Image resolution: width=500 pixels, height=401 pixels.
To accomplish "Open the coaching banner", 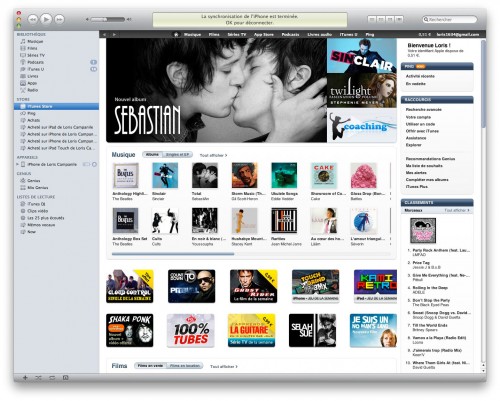I will [362, 125].
